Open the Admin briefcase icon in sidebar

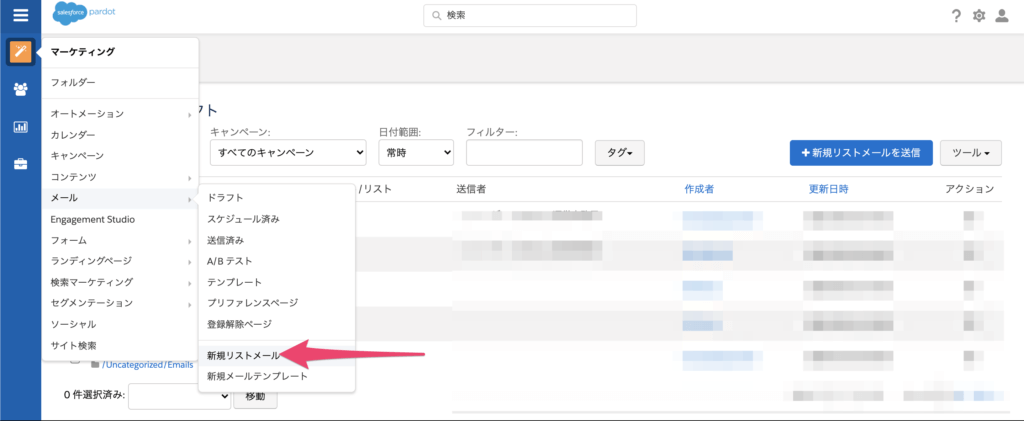tap(20, 164)
